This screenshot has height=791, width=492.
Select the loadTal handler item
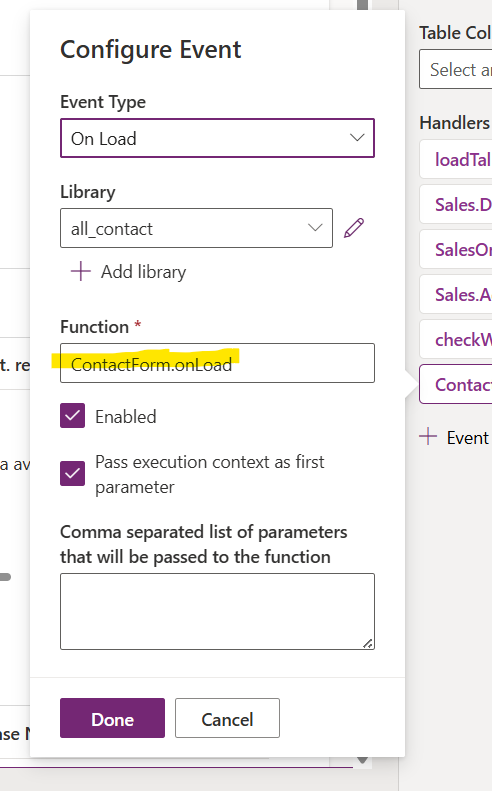pyautogui.click(x=456, y=159)
